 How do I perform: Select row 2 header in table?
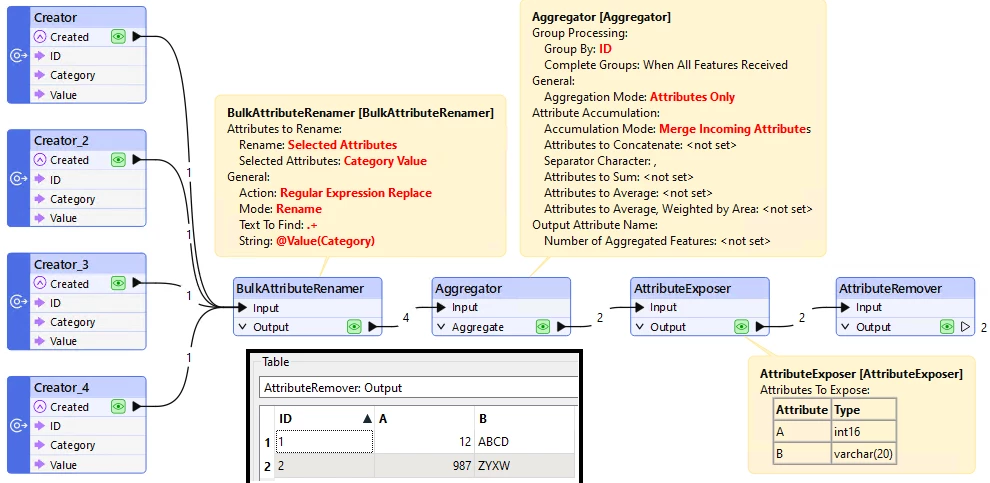point(267,466)
